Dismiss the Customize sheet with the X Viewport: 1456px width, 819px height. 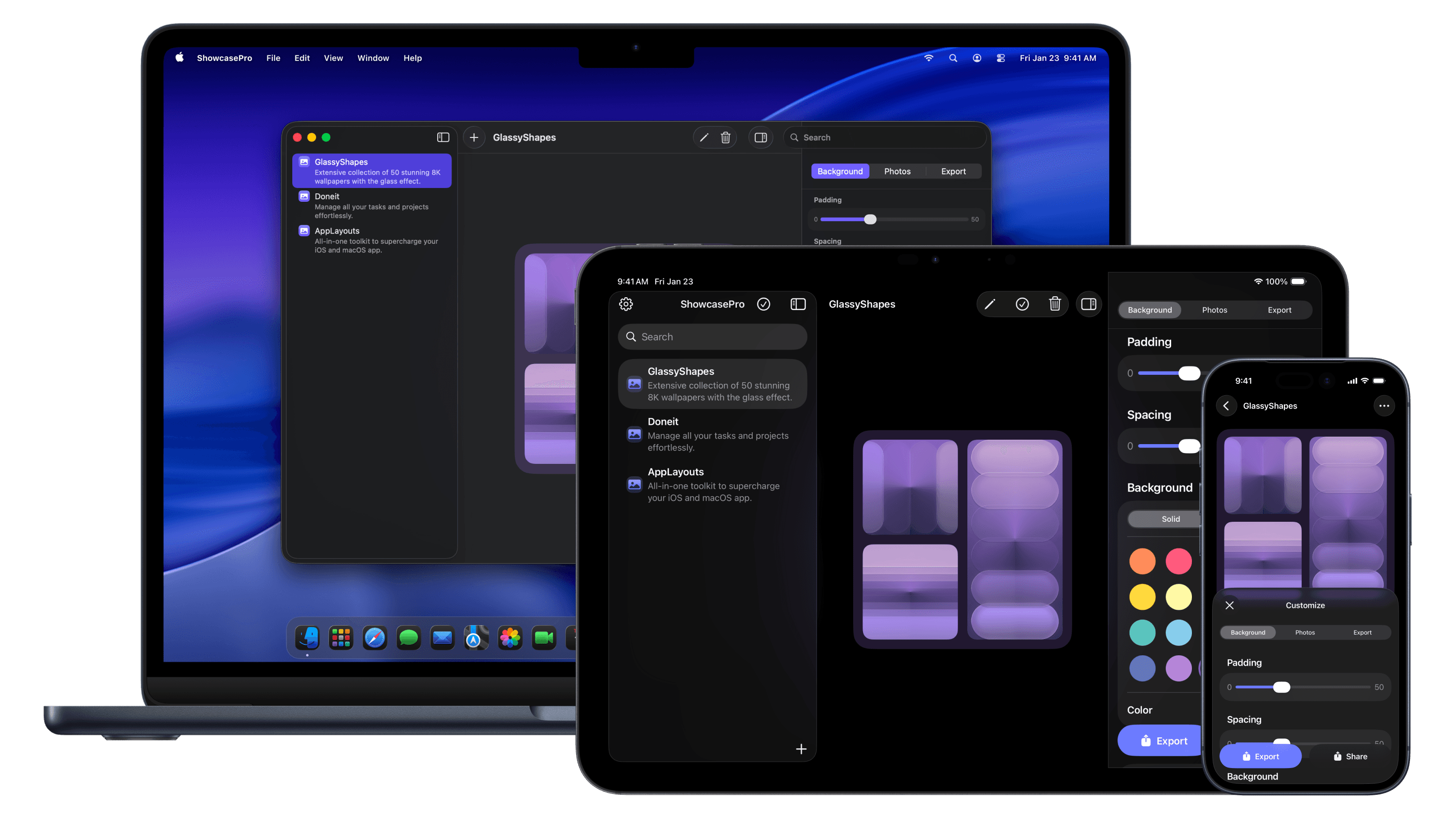(x=1229, y=605)
